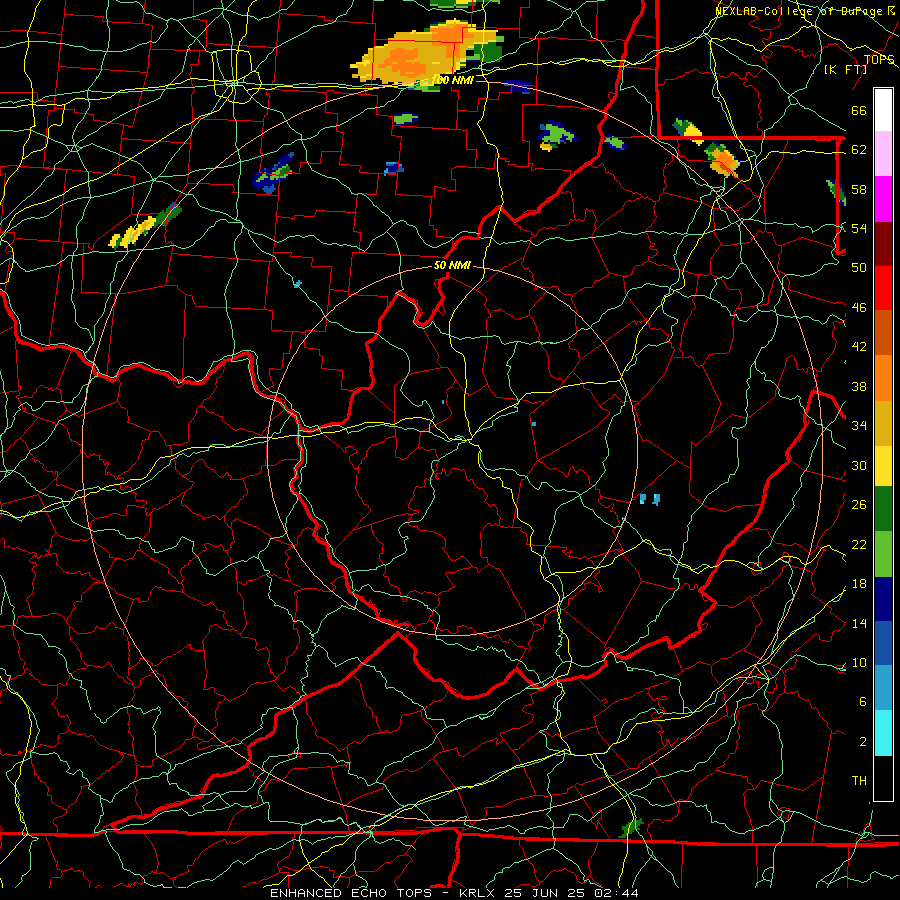Viewport: 900px width, 900px height.
Task: Click the legend value 42
Action: click(x=858, y=347)
